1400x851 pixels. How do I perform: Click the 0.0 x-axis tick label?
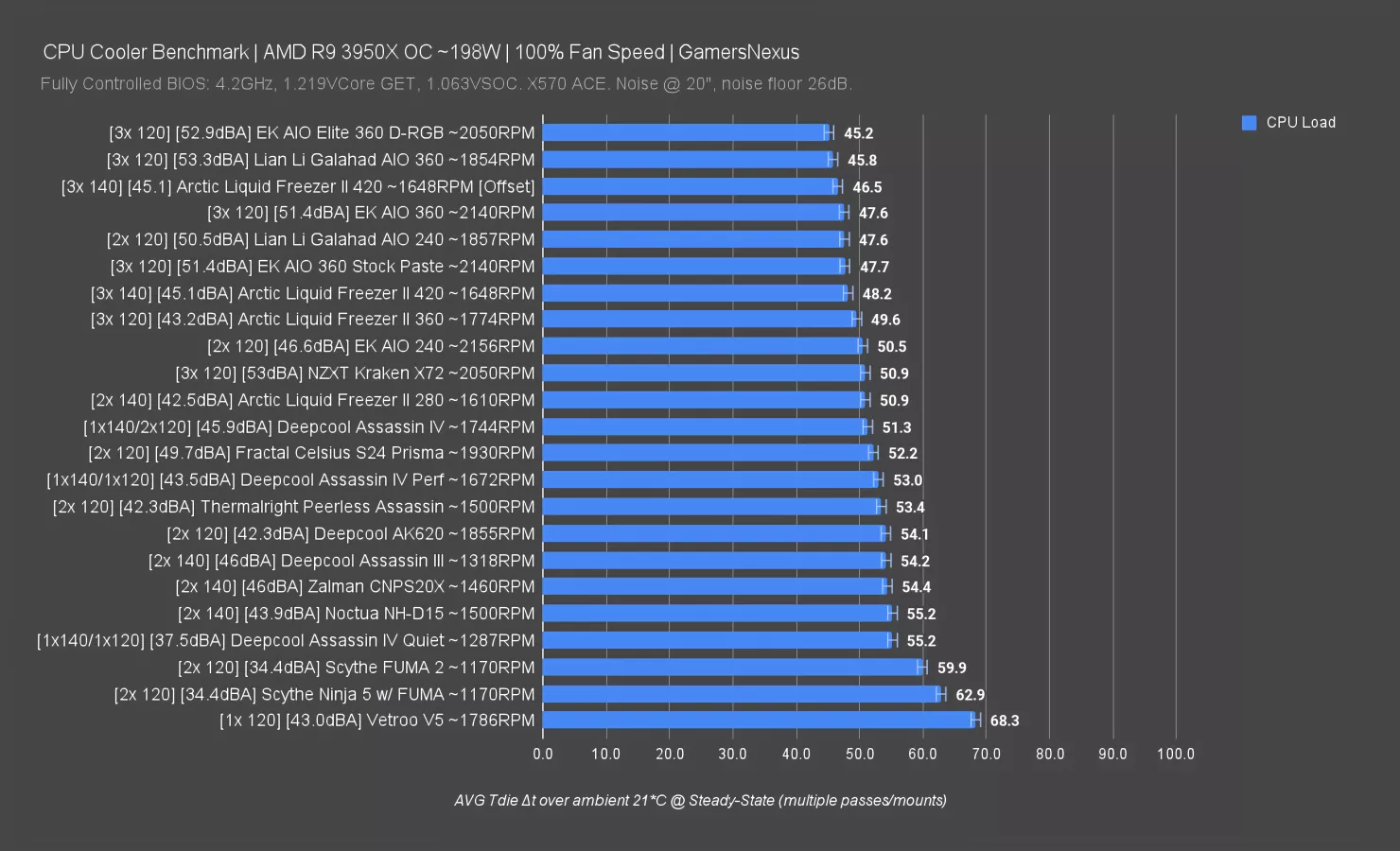tap(543, 754)
